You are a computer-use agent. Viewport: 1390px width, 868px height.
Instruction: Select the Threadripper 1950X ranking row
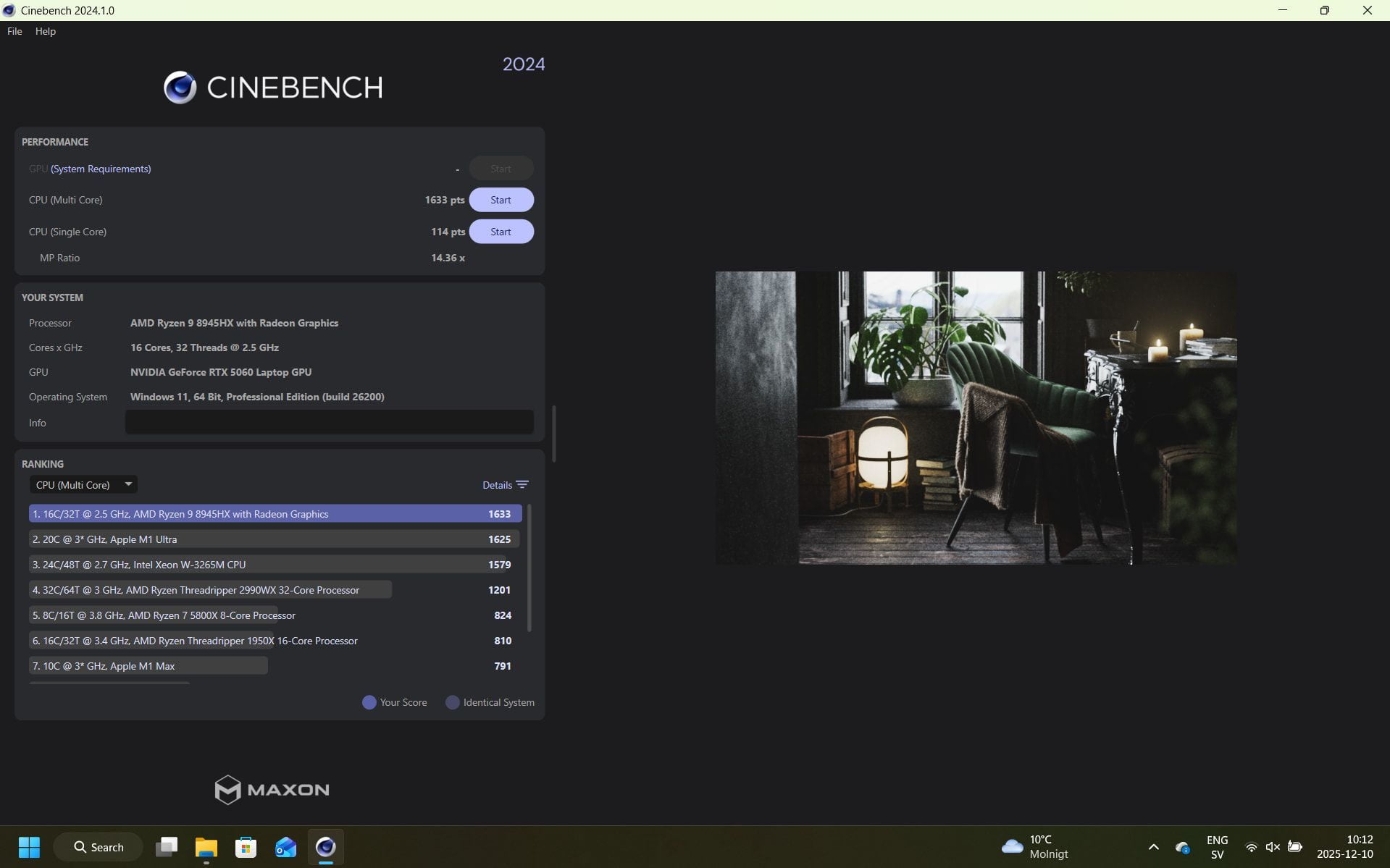(x=275, y=641)
